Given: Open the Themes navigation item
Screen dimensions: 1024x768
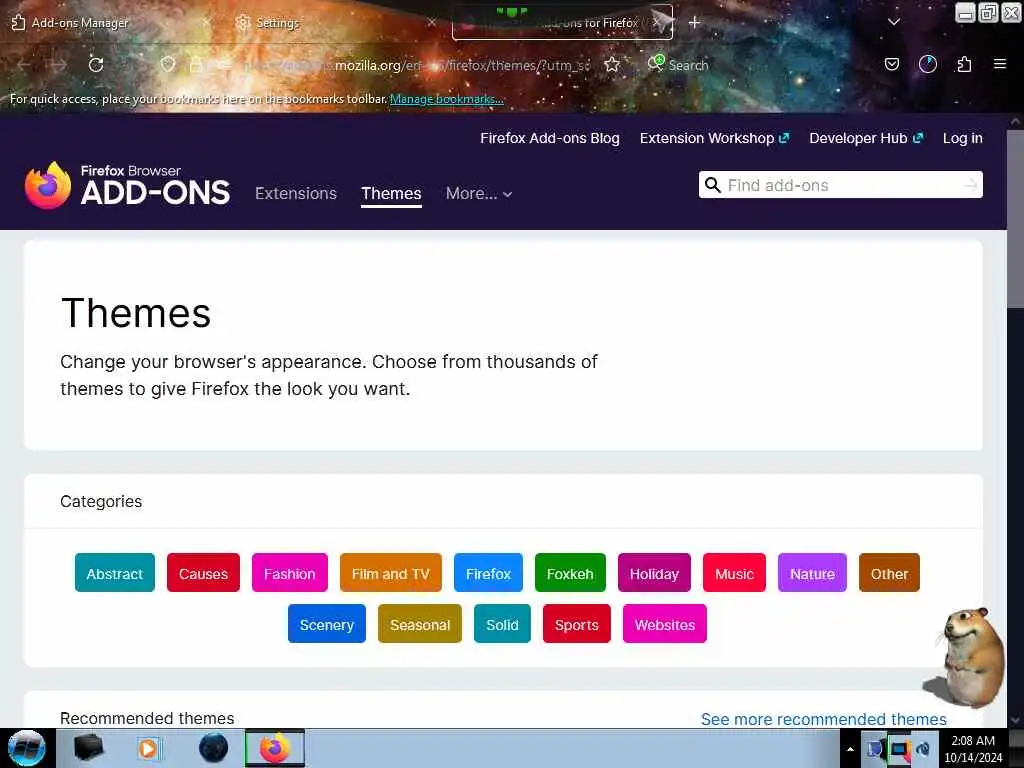Looking at the screenshot, I should (x=391, y=194).
